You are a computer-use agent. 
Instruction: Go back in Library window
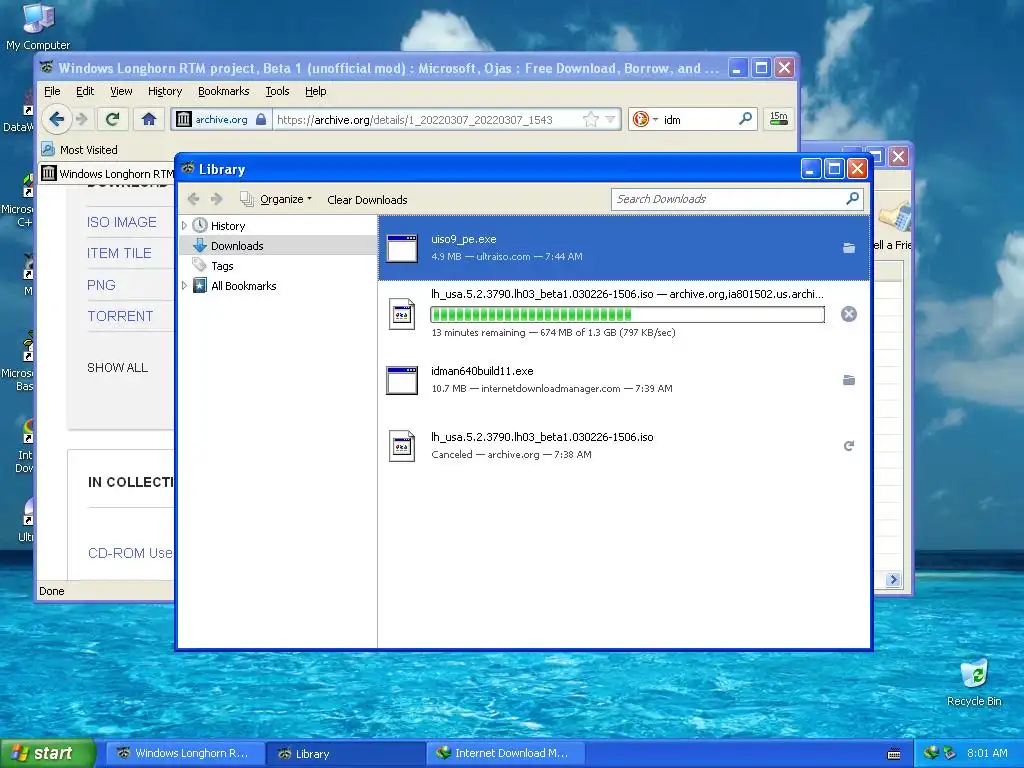pos(193,199)
